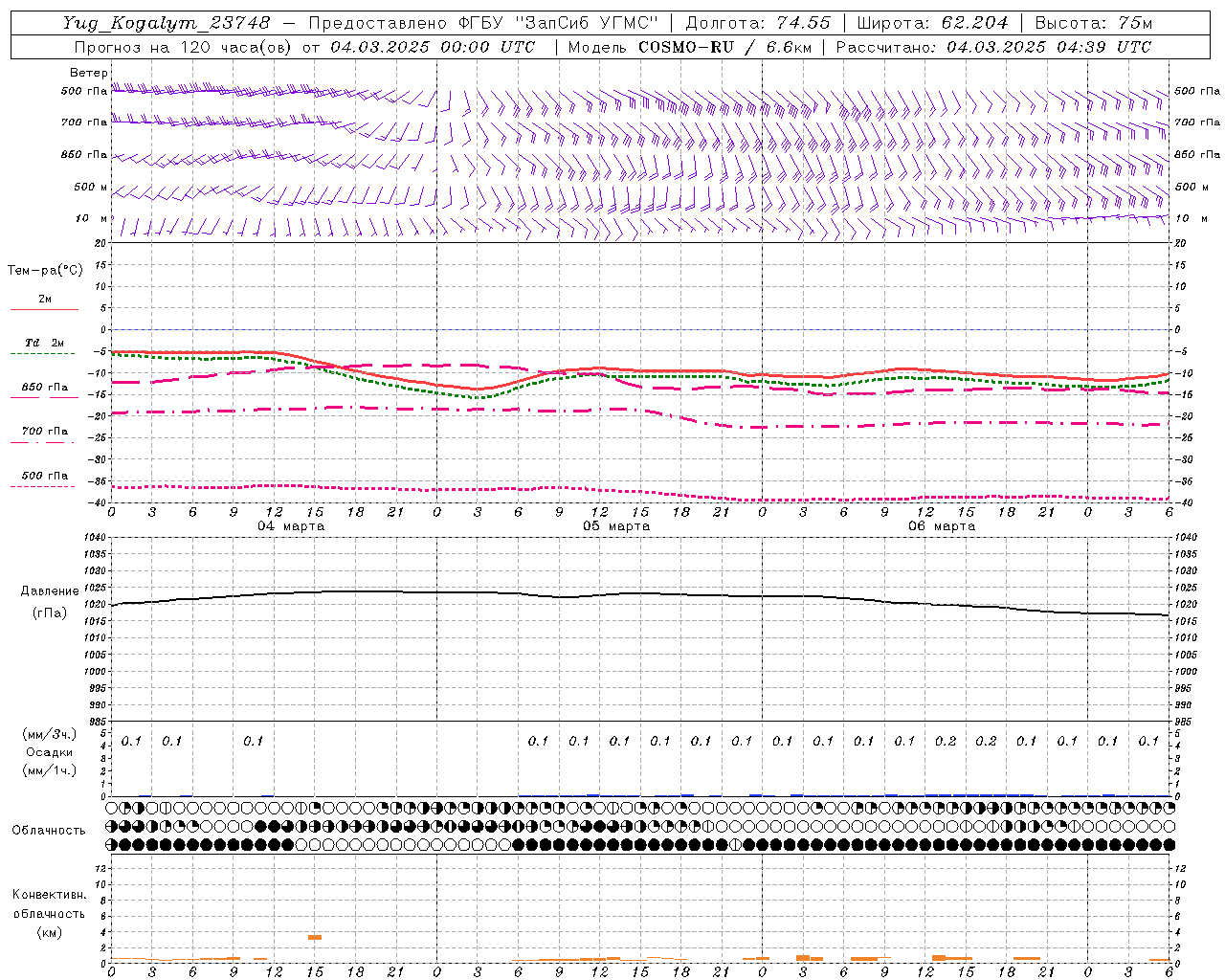Click the Широта: 62.204 header field
Image resolution: width=1225 pixels, height=980 pixels.
click(932, 23)
